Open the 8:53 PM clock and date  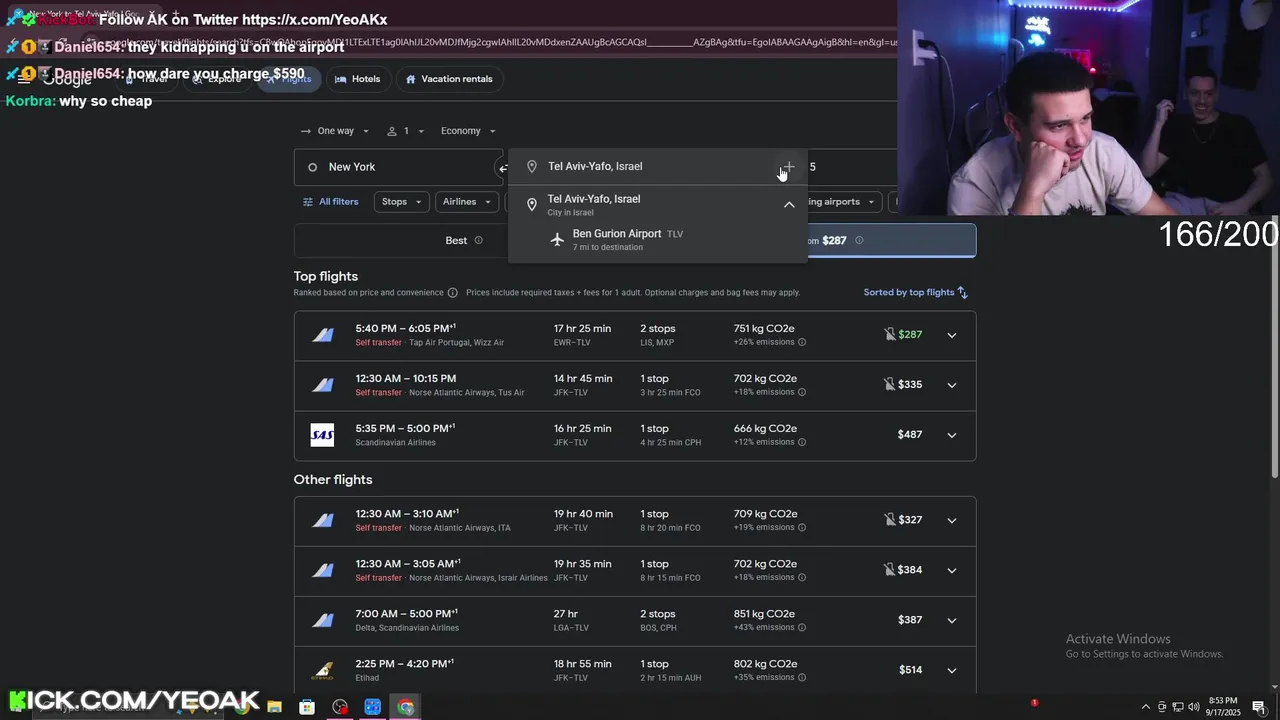[x=1223, y=707]
